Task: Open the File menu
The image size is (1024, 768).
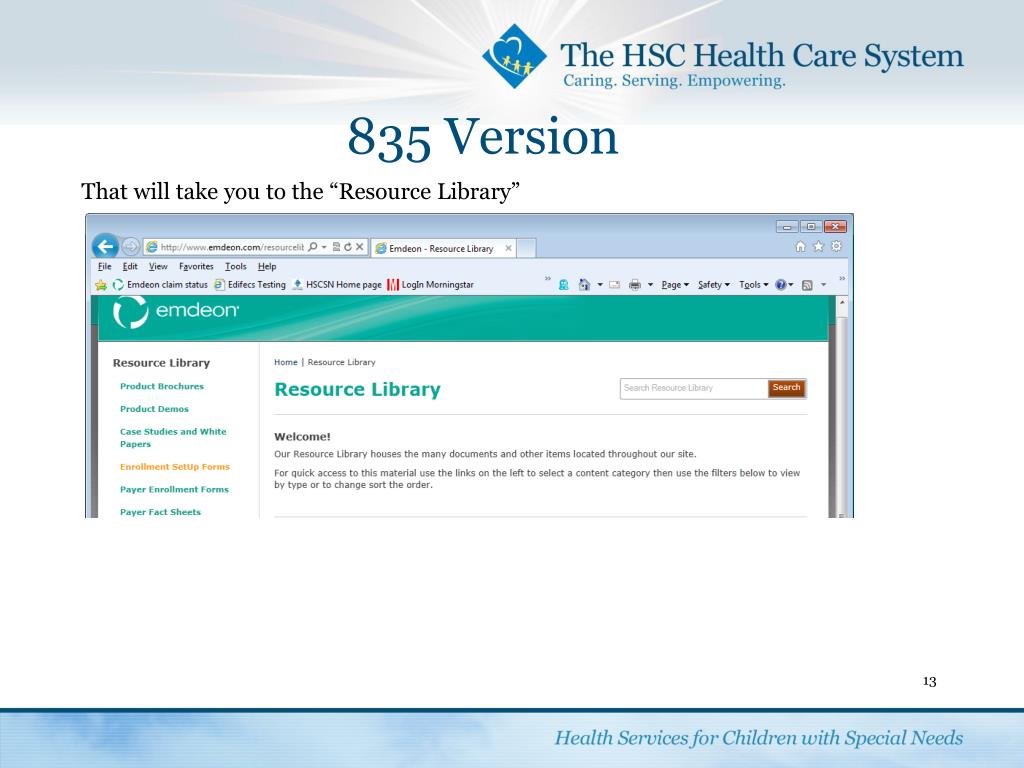Action: 104,266
